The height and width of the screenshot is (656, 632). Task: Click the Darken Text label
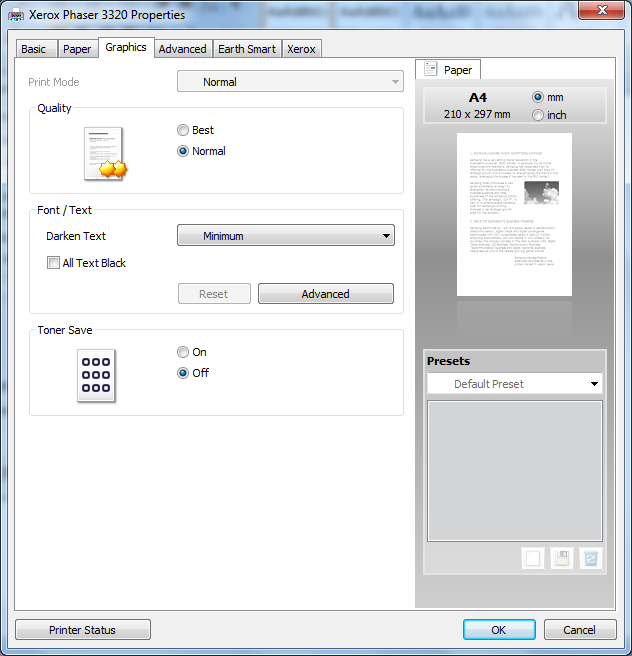tap(76, 236)
